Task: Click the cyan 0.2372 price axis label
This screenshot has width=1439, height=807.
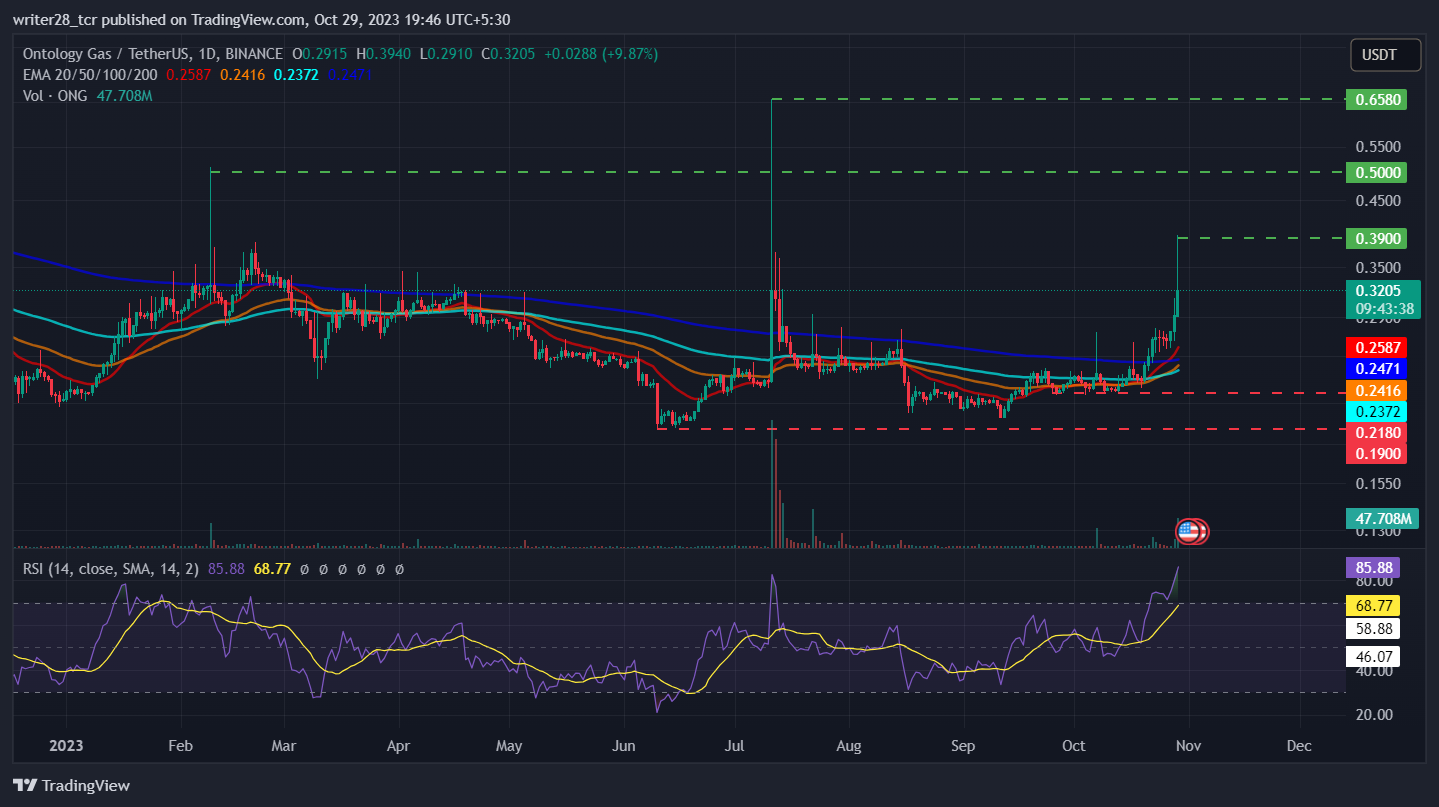Action: click(x=1376, y=411)
